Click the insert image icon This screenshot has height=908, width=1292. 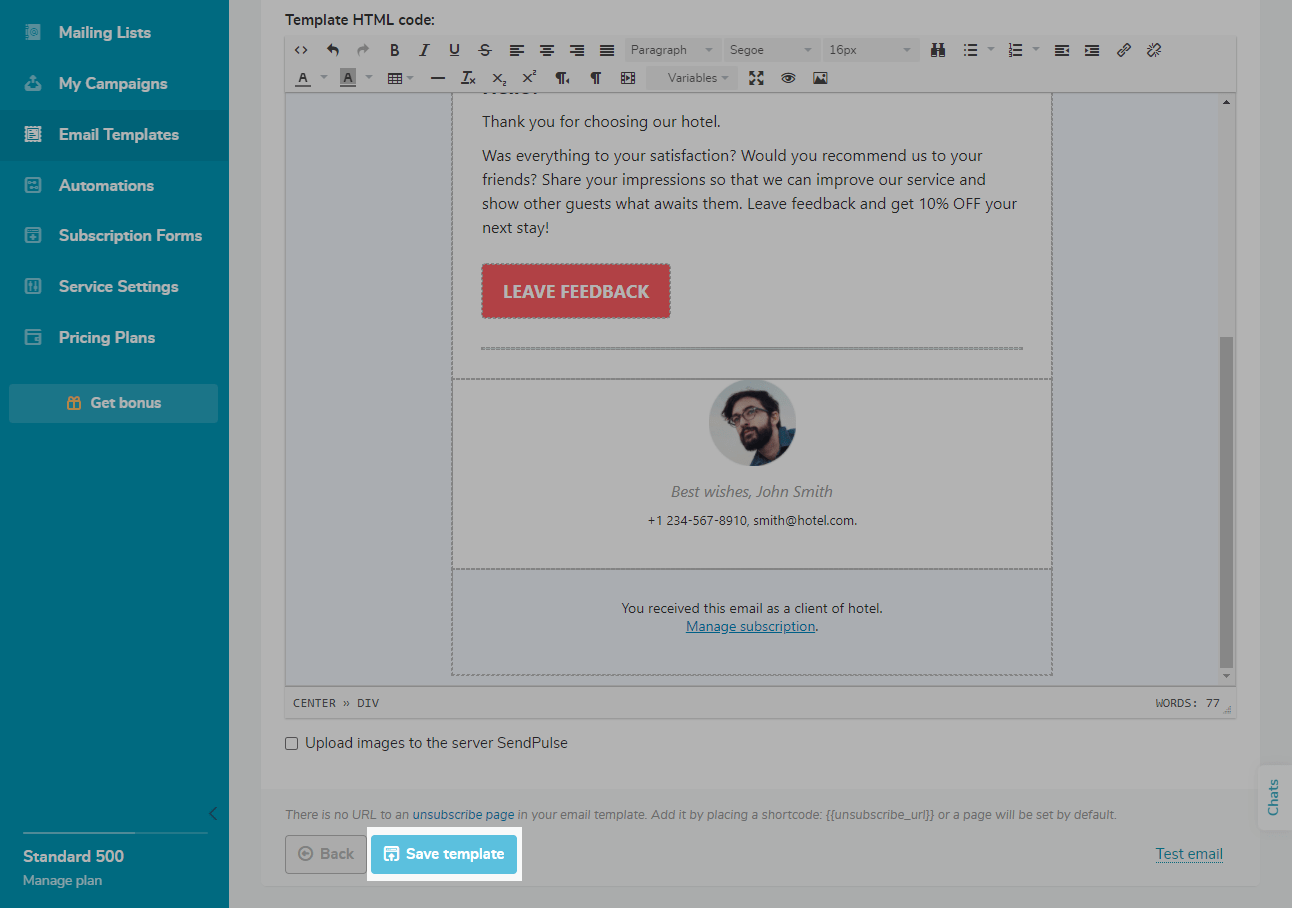(820, 78)
